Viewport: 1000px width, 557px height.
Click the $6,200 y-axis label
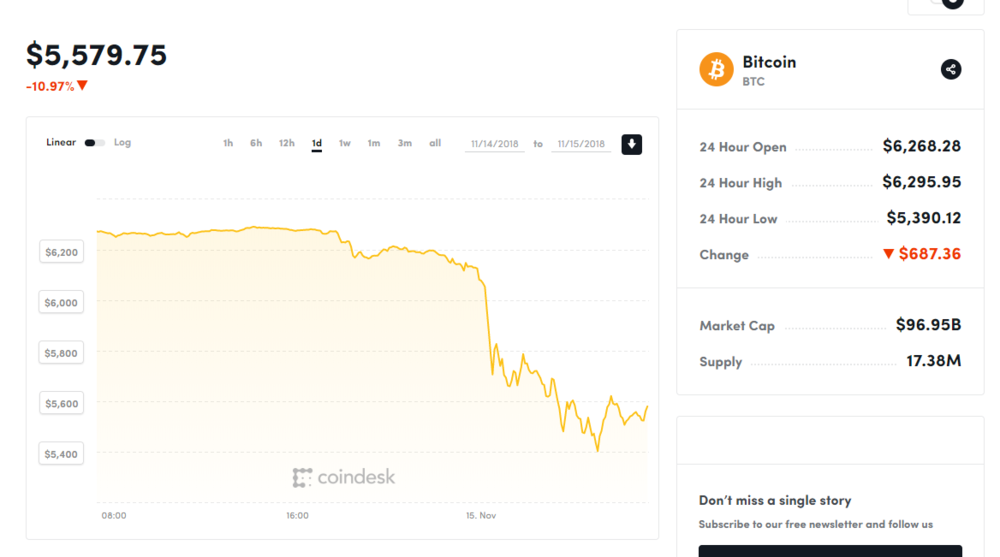[x=61, y=252]
